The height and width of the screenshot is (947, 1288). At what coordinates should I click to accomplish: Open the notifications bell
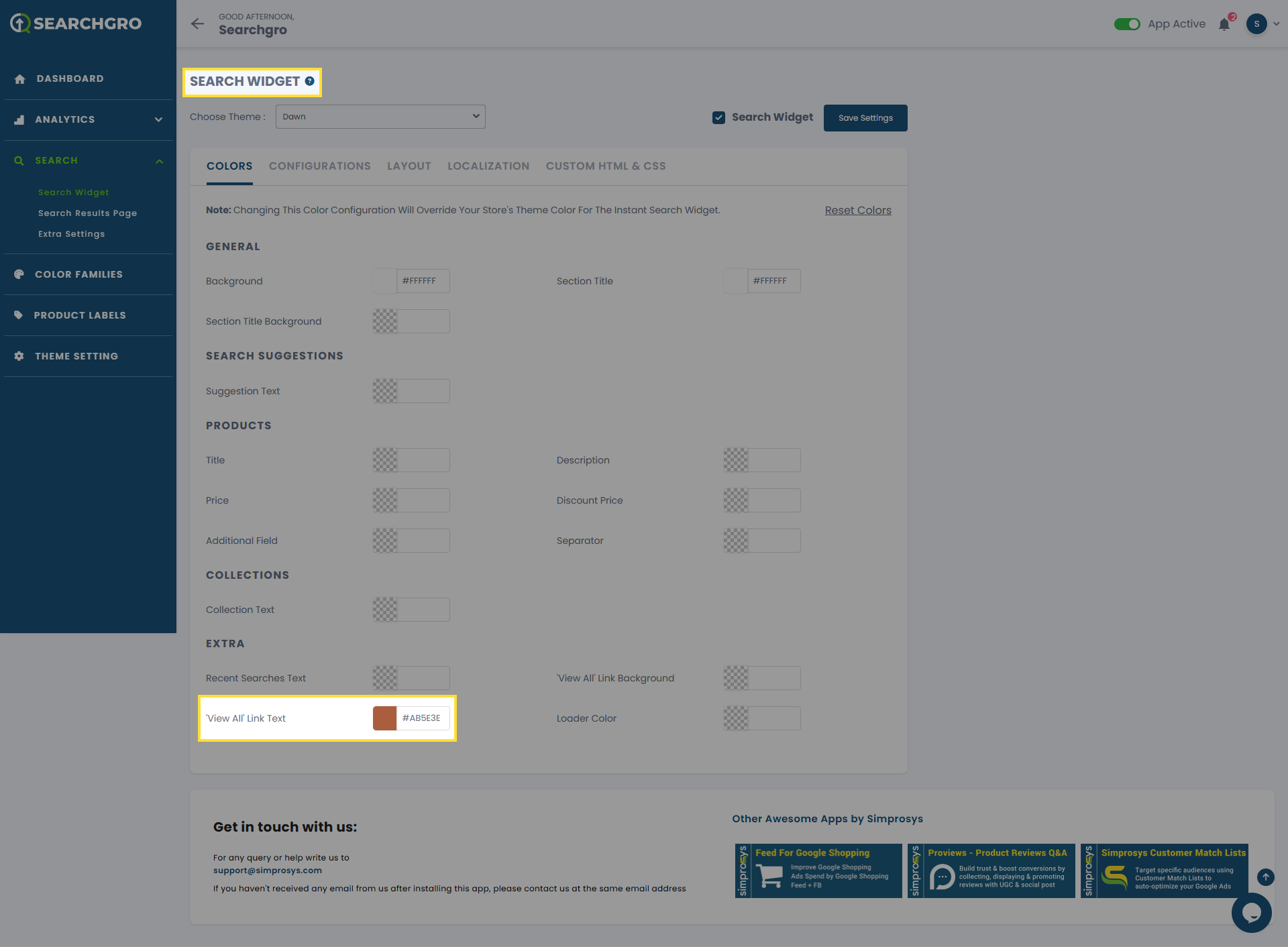click(x=1224, y=25)
